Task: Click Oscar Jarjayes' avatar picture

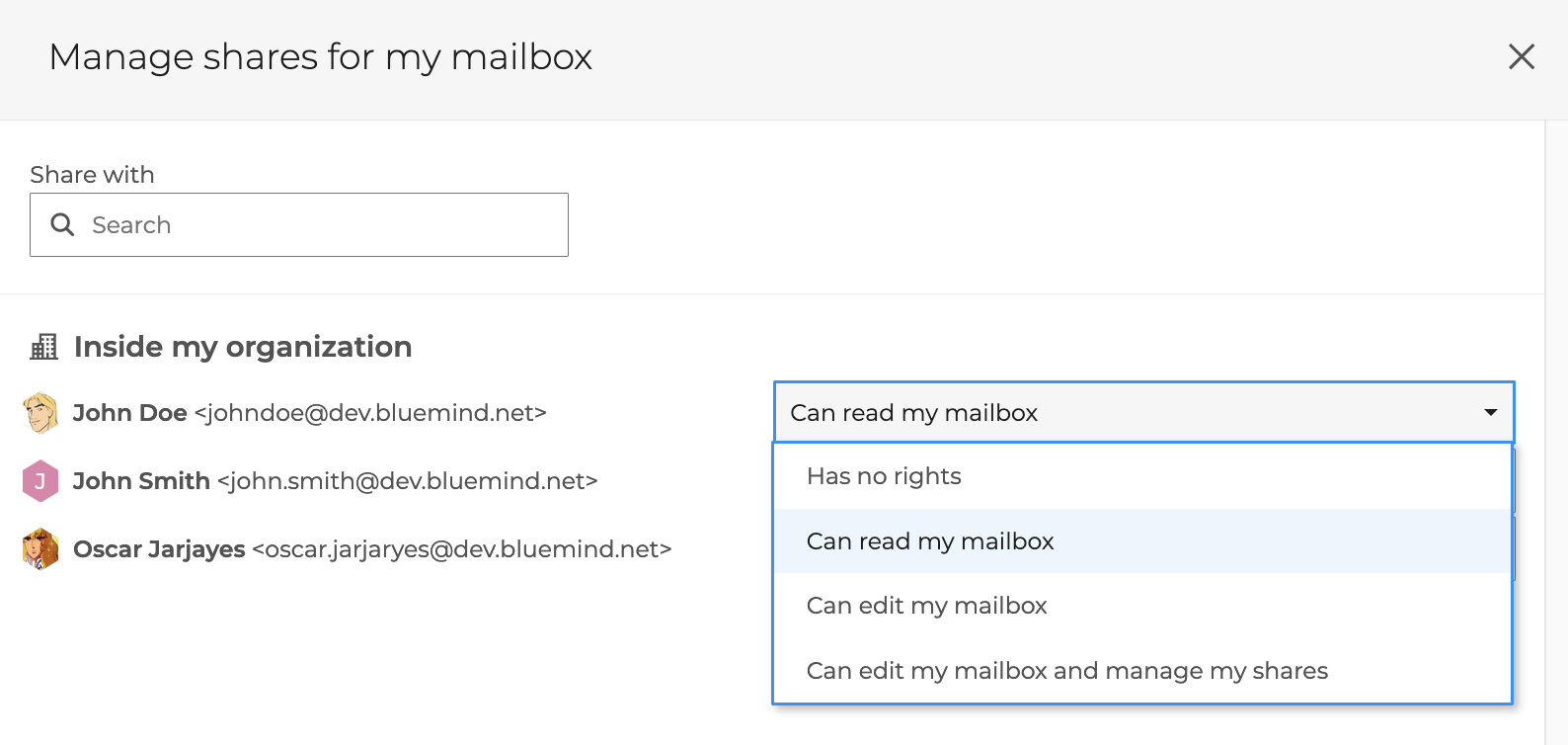Action: point(40,549)
